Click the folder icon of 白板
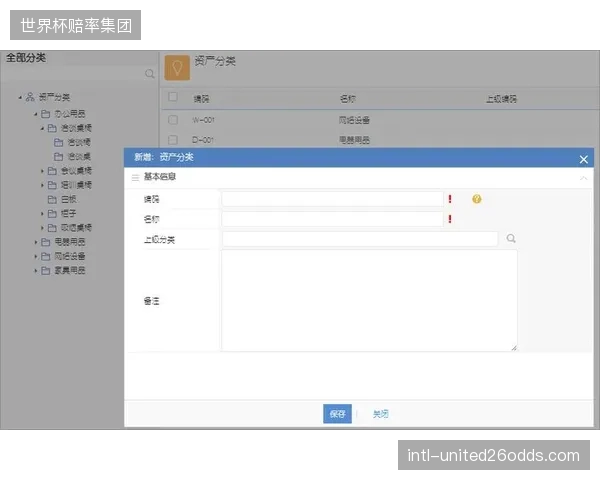 pos(52,199)
